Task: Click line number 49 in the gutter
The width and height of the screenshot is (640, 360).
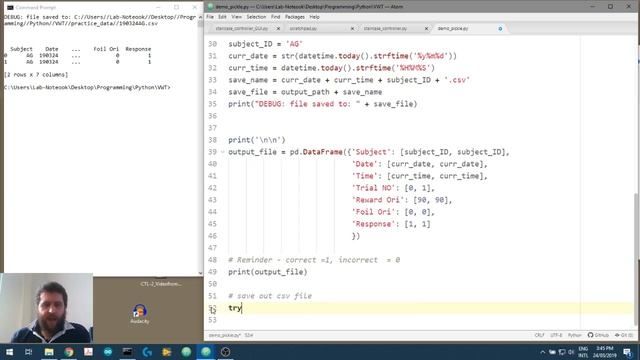Action: click(212, 272)
